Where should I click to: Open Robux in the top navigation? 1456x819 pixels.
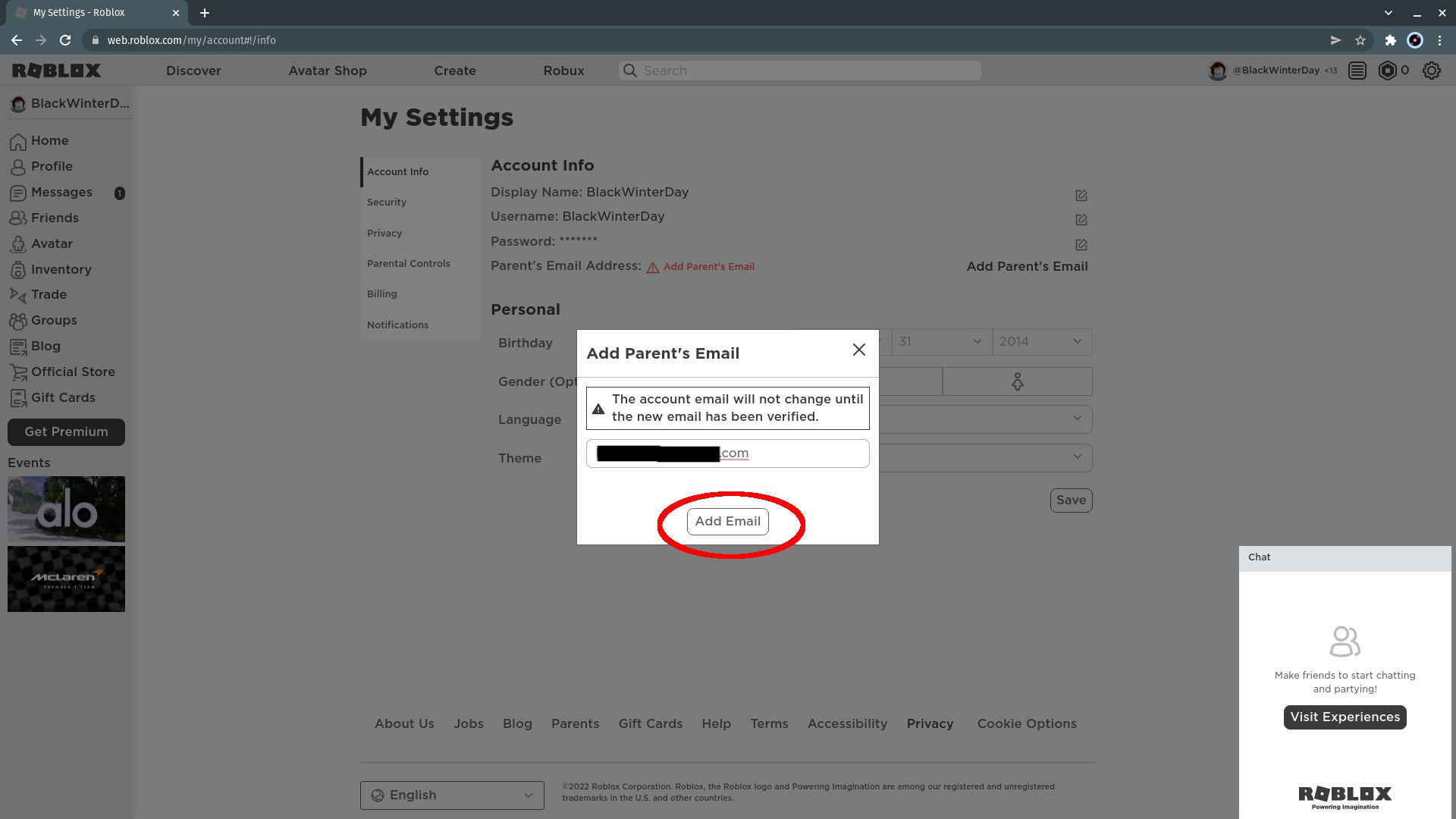[563, 71]
